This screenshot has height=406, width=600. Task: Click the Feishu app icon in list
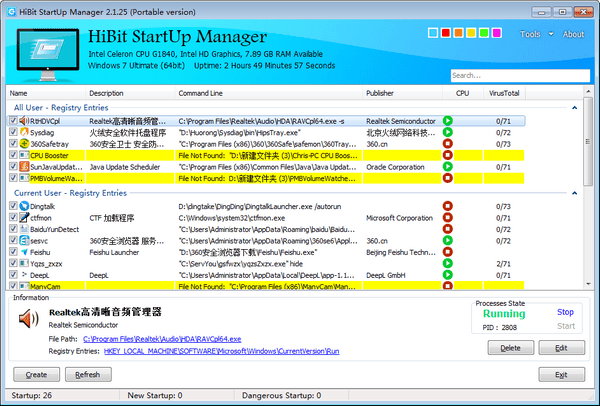(23, 253)
